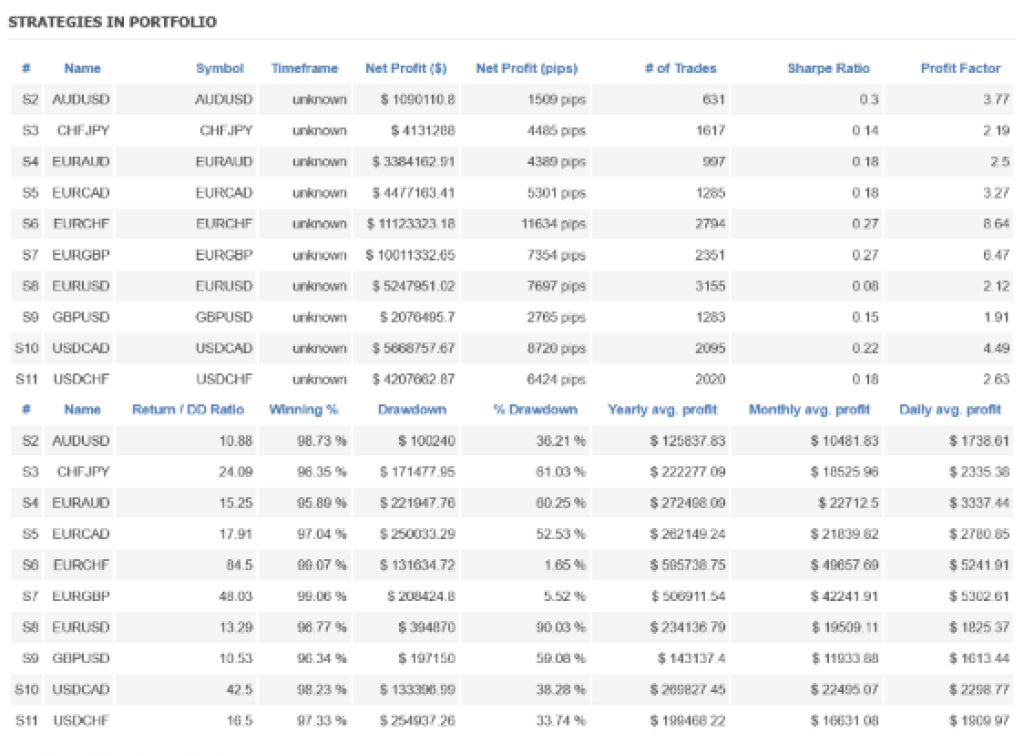Click the Sharpe Ratio column header
This screenshot has width=1024, height=754.
pos(828,68)
